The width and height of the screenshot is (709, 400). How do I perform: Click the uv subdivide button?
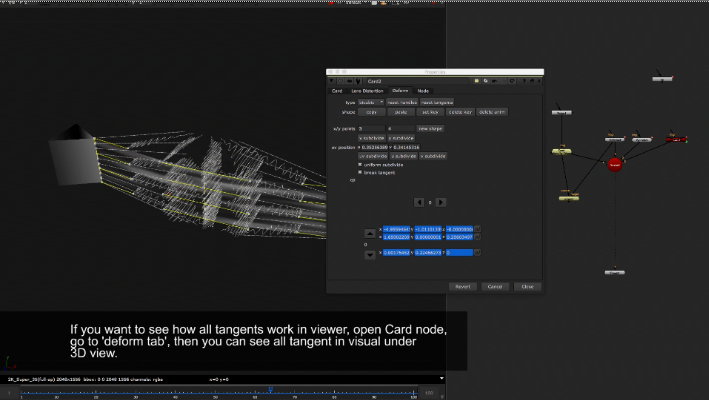tap(374, 156)
